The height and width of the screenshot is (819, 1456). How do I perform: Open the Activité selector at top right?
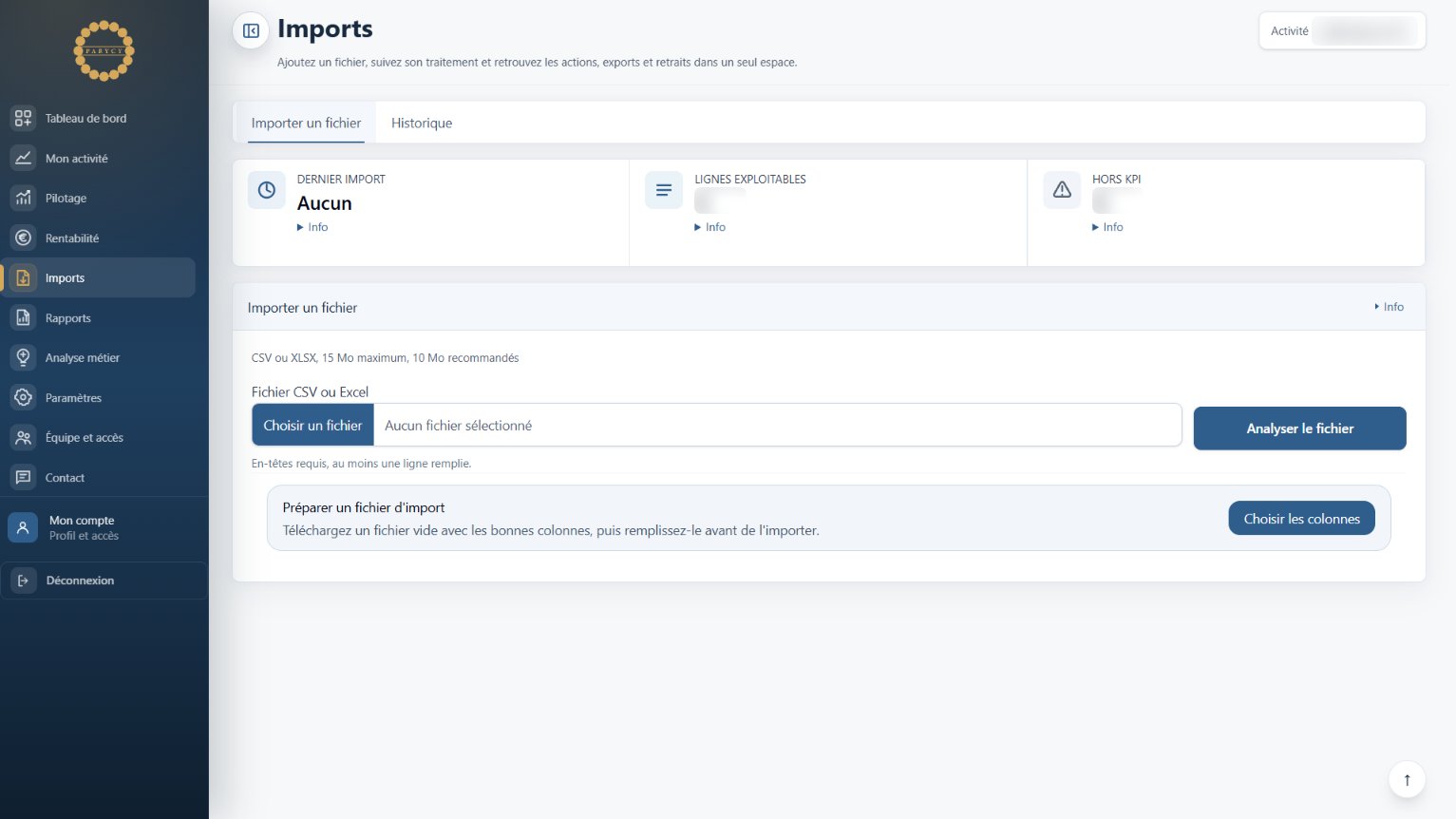tap(1342, 31)
